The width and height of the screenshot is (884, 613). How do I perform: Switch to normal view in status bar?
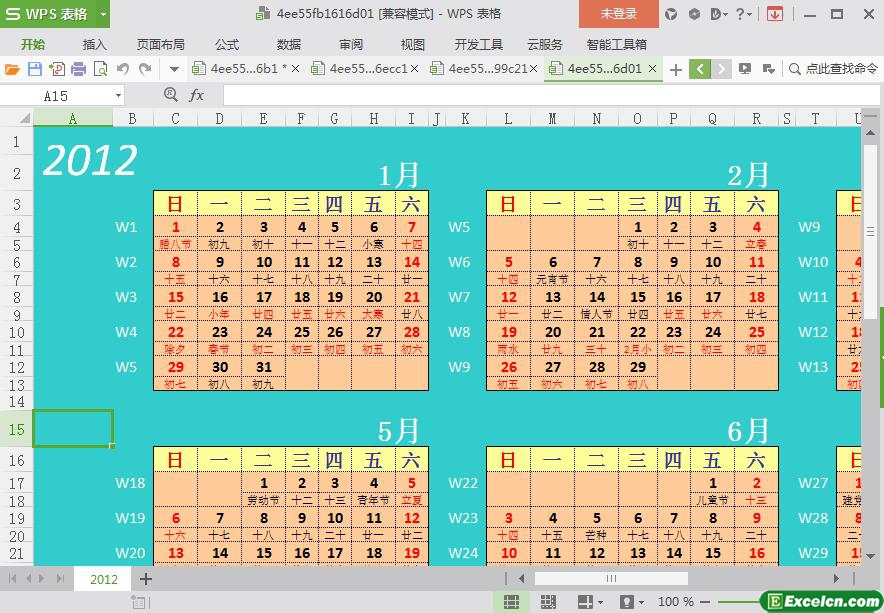pos(511,602)
